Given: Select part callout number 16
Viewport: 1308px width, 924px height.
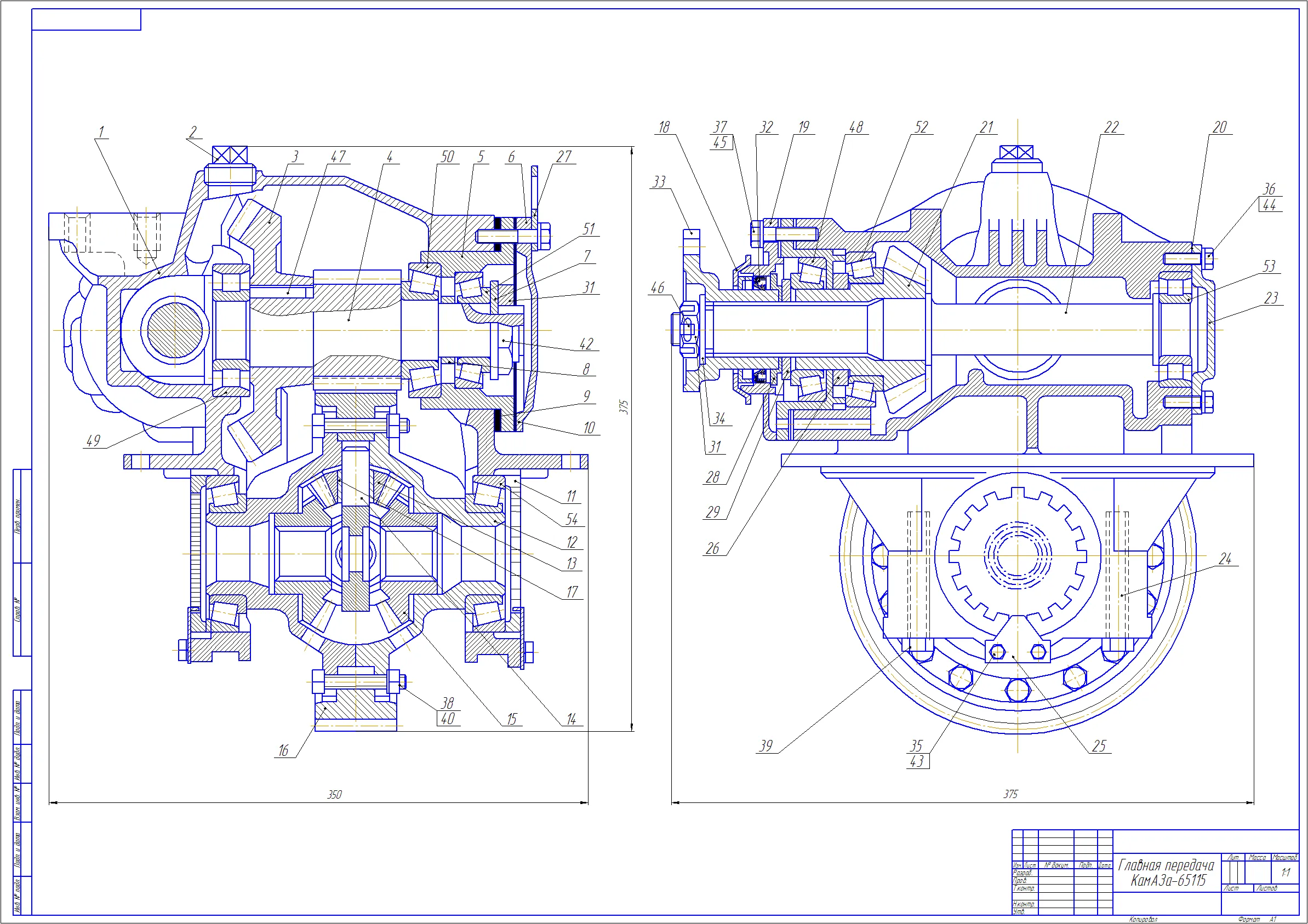Looking at the screenshot, I should coord(283,751).
